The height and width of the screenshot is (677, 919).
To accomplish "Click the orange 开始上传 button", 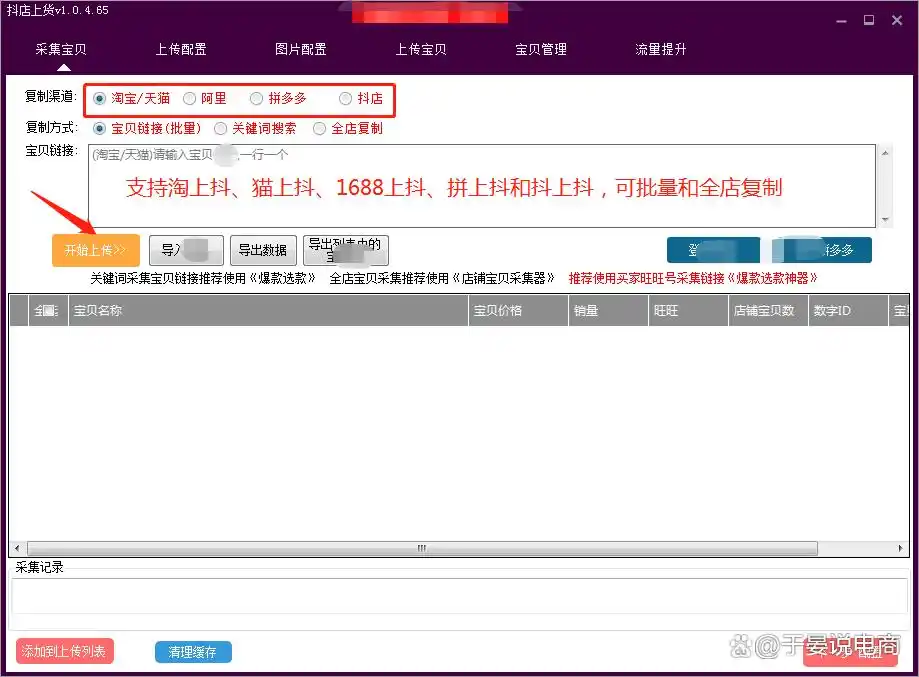I will click(x=95, y=250).
